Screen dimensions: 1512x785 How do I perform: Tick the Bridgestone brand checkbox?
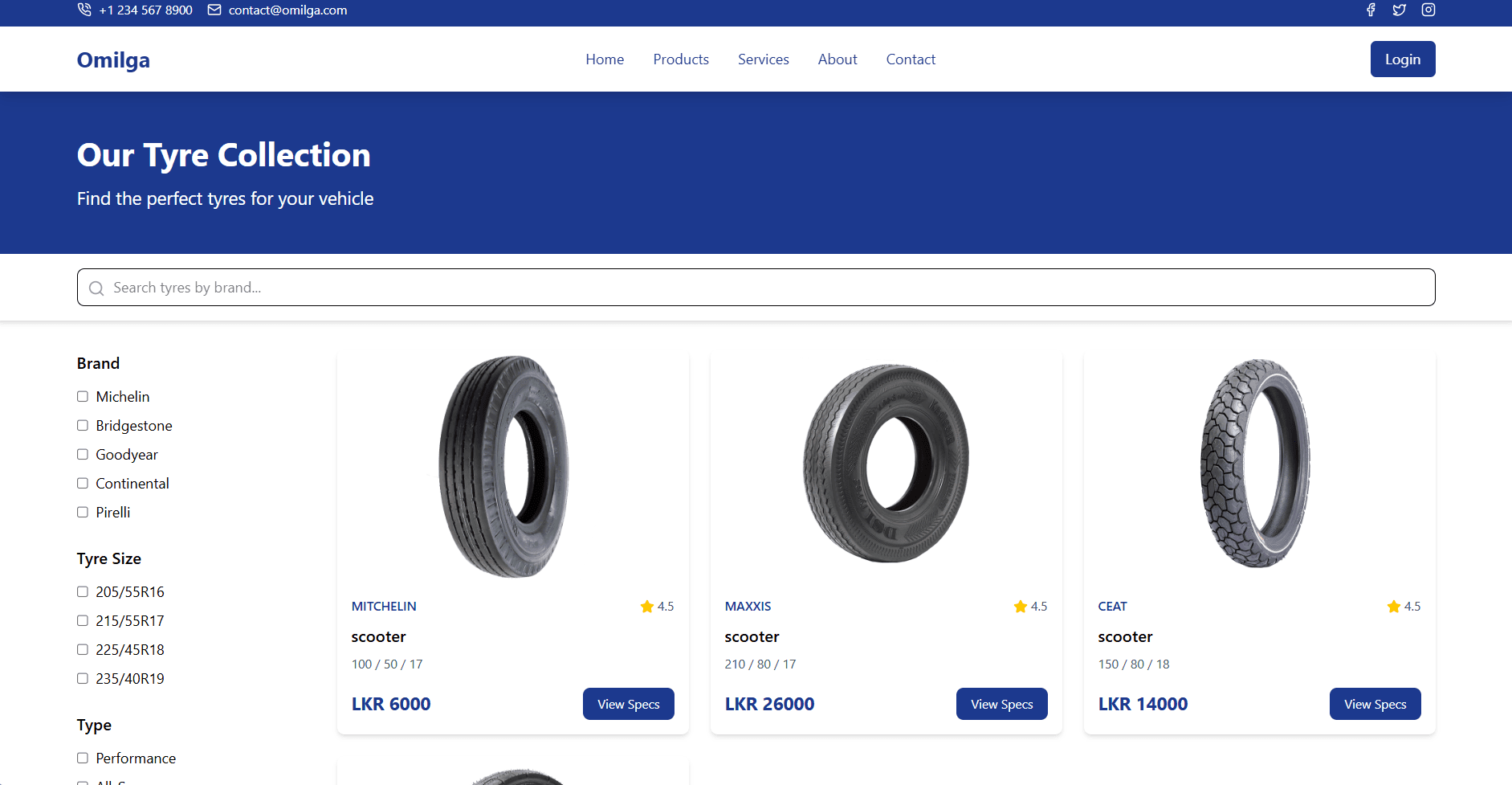click(83, 425)
